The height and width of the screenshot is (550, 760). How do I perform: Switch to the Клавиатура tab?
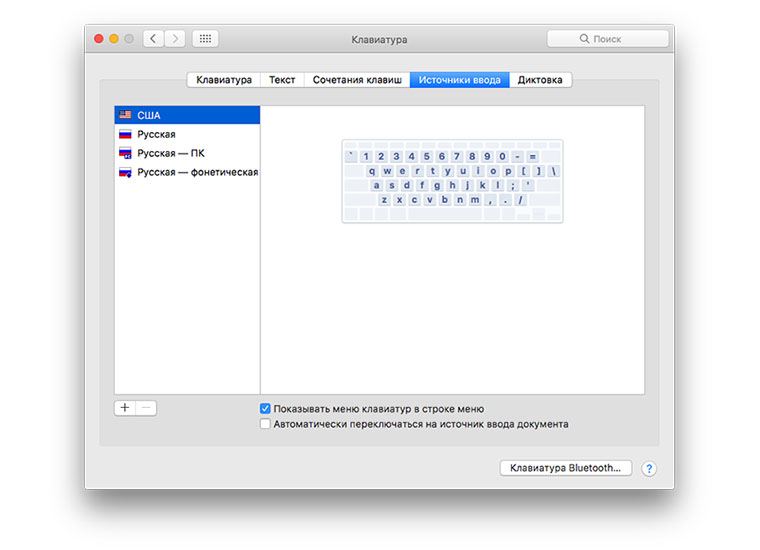click(x=224, y=80)
